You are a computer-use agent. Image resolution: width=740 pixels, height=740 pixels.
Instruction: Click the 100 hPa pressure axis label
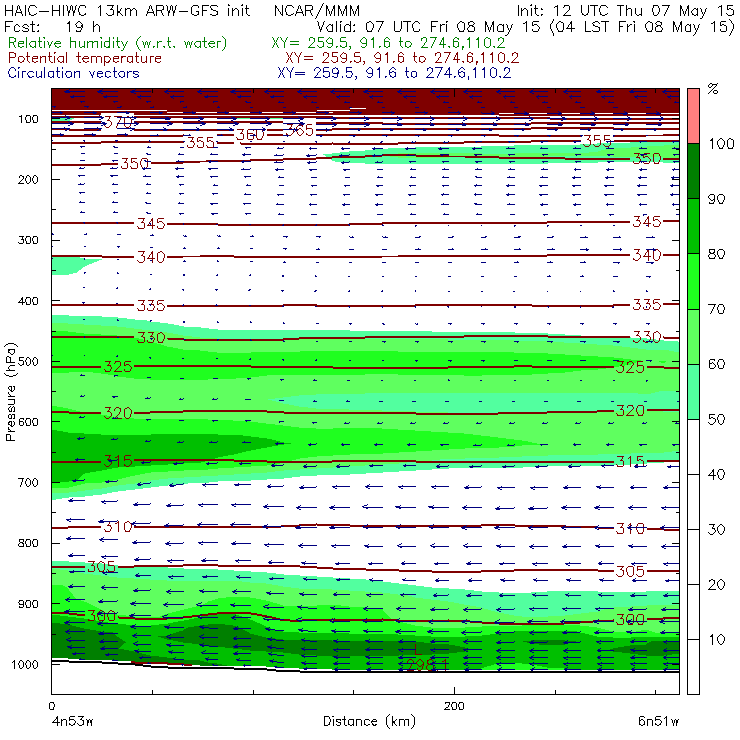click(x=28, y=119)
